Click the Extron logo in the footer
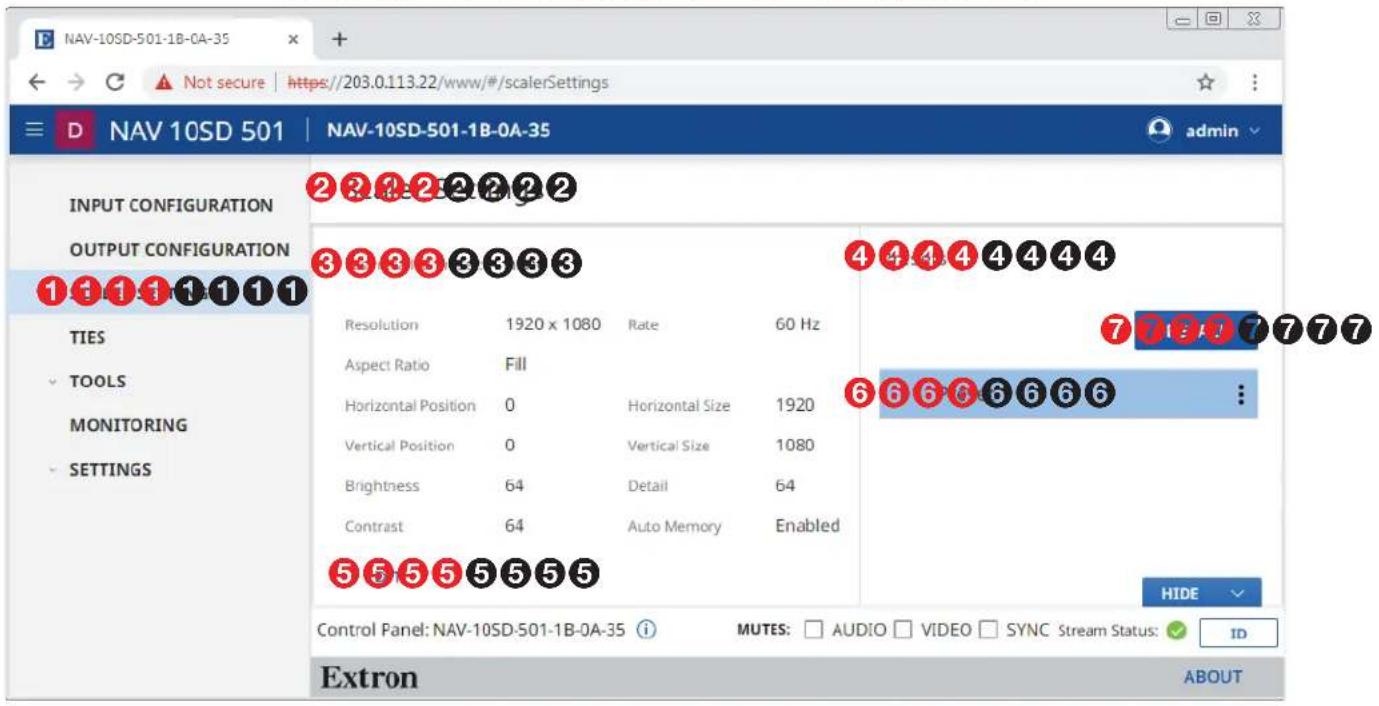1379x706 pixels. pyautogui.click(x=369, y=677)
